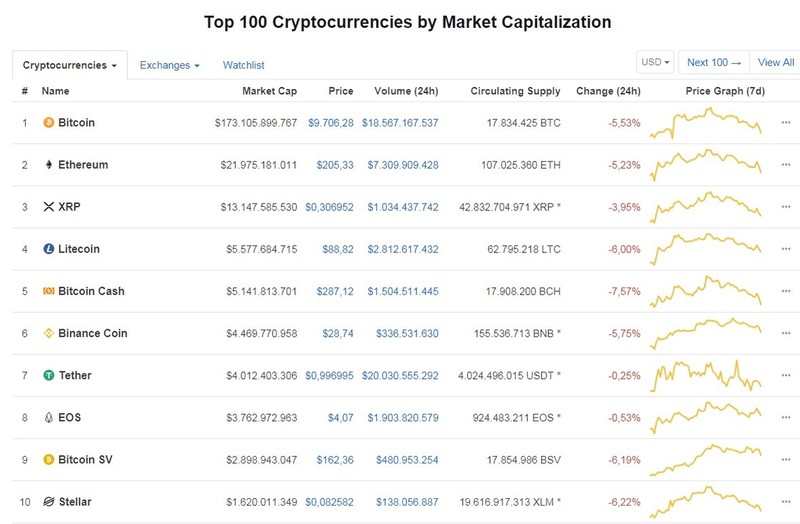The height and width of the screenshot is (524, 800).
Task: Expand the Exchanges dropdown menu
Action: tap(169, 65)
